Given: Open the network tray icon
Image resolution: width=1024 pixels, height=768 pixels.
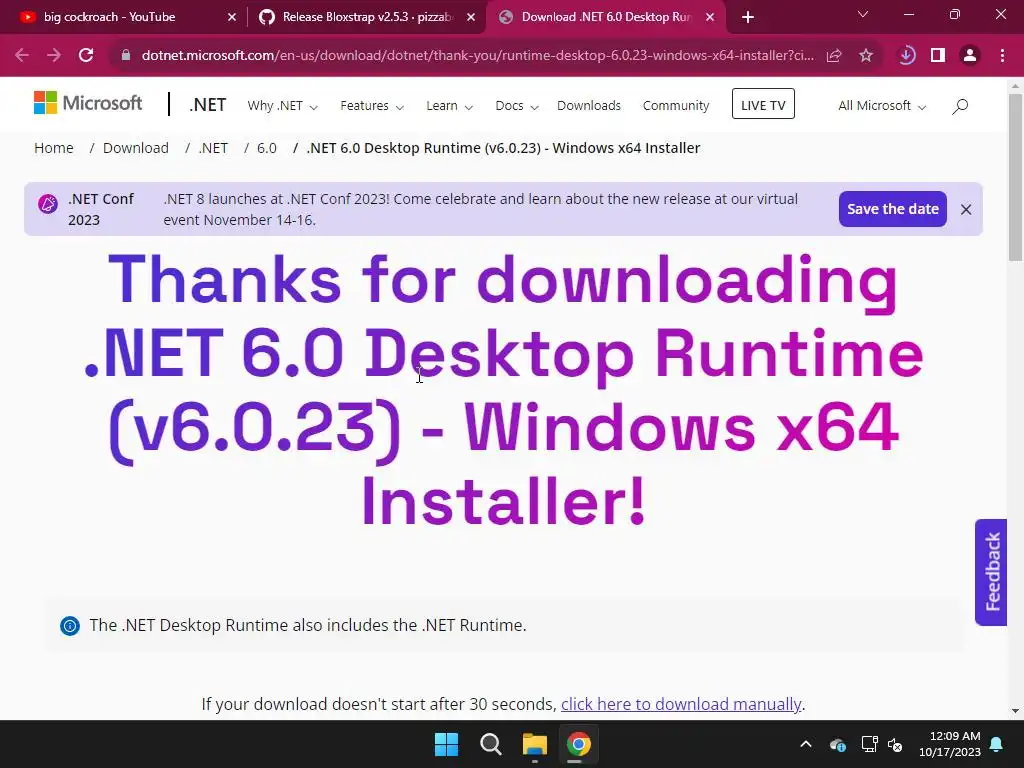Looking at the screenshot, I should coord(869,744).
